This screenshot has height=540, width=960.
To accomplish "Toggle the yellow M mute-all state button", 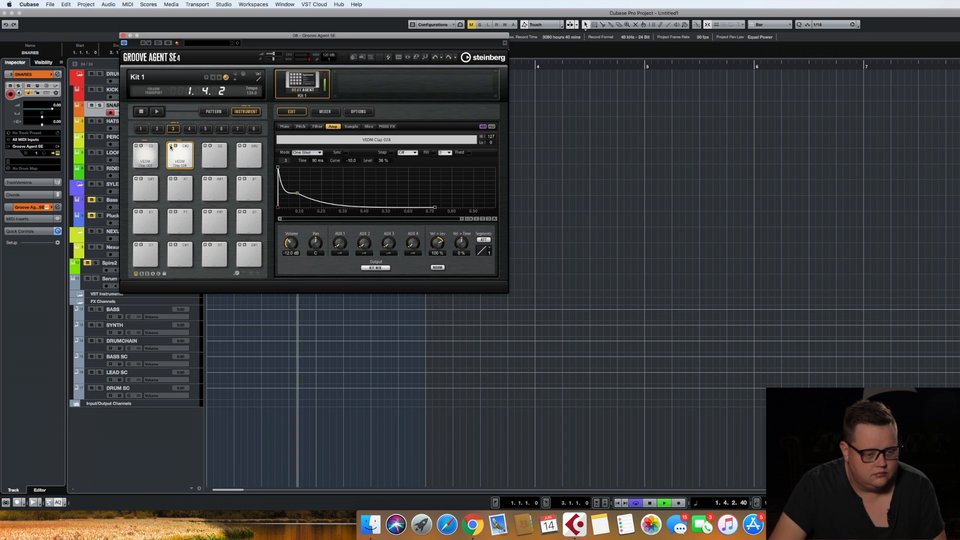I will (471, 24).
